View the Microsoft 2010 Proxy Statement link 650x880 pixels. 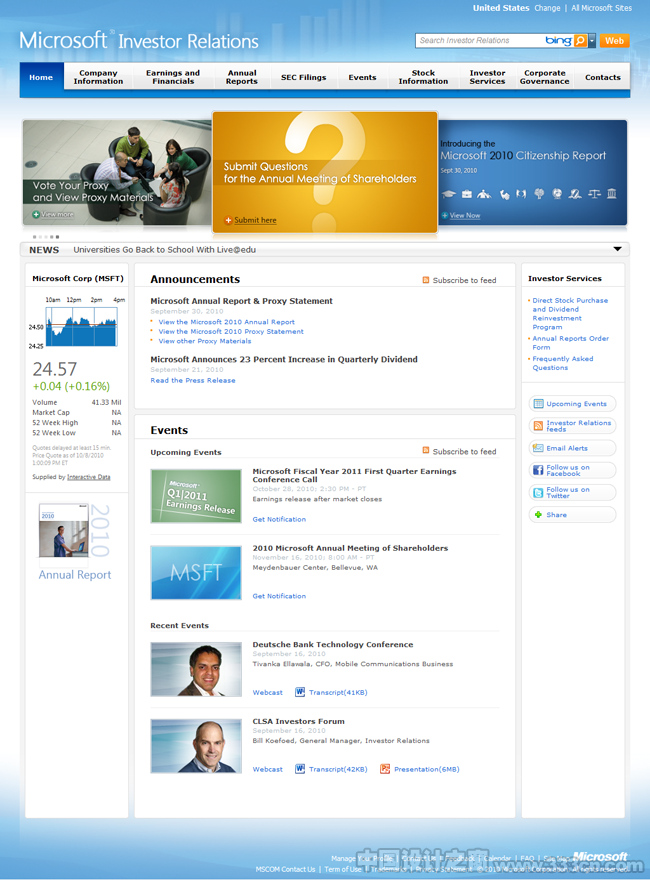[x=231, y=332]
